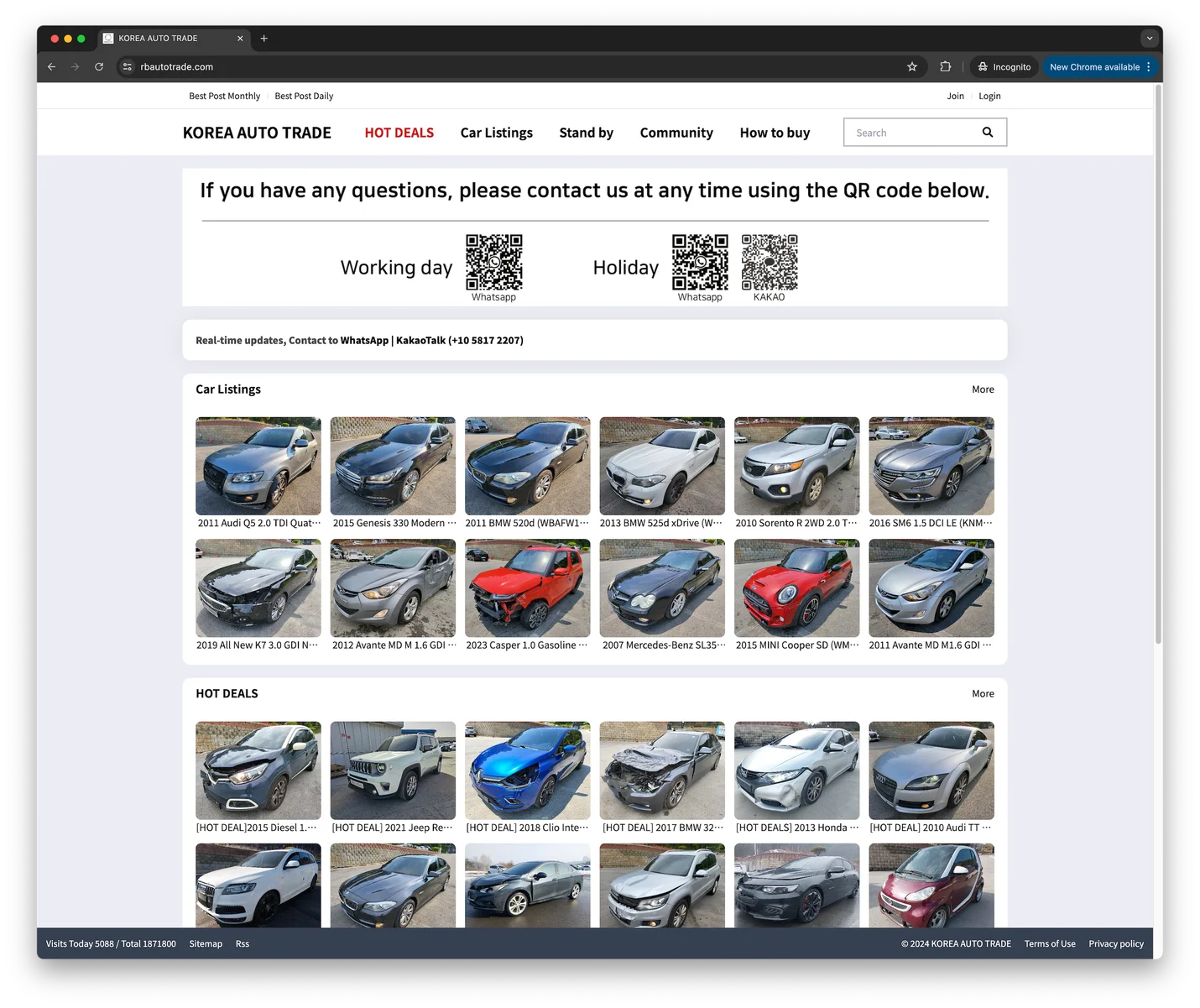Click the Holiday KAKAO QR code
1200x1008 pixels.
pyautogui.click(x=770, y=262)
